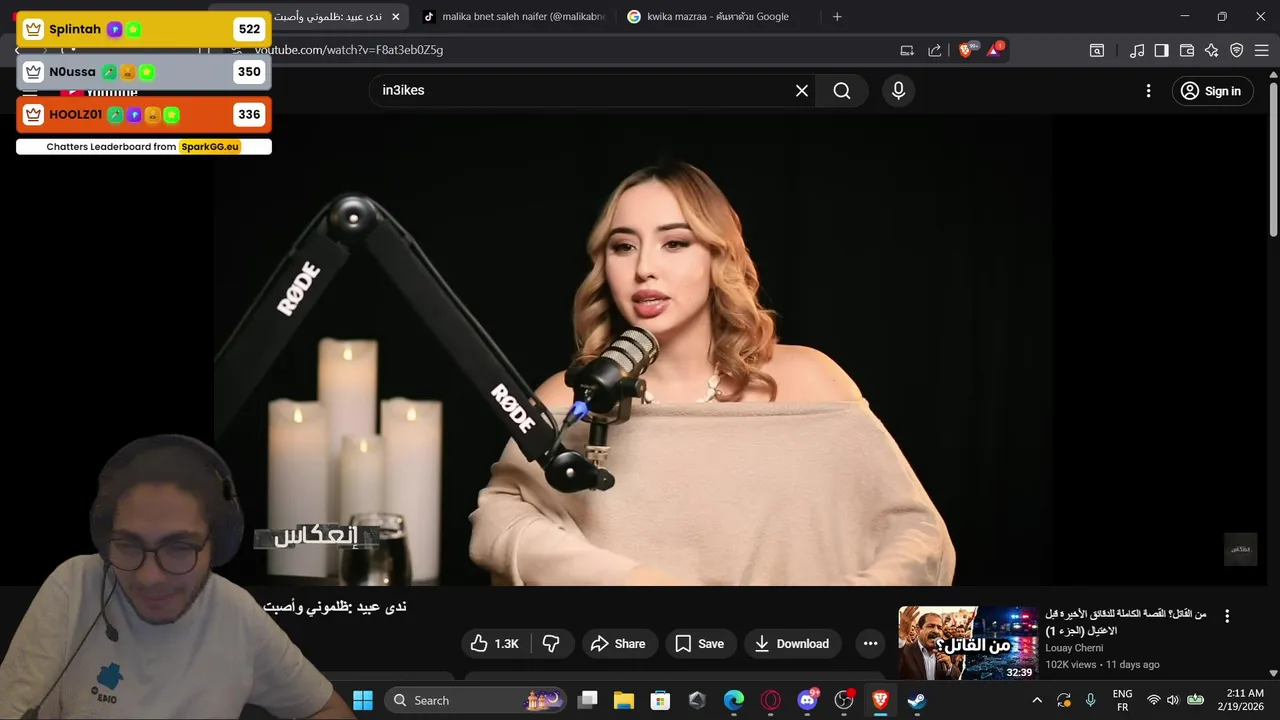Click the Brave VPN shield icon
1280x720 pixels.
pyautogui.click(x=1237, y=50)
